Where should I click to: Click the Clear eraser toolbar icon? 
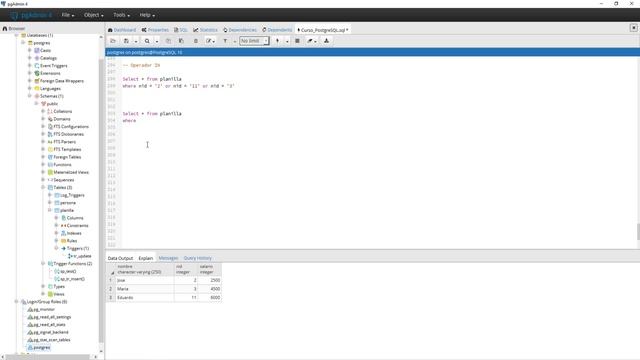pyautogui.click(x=310, y=41)
